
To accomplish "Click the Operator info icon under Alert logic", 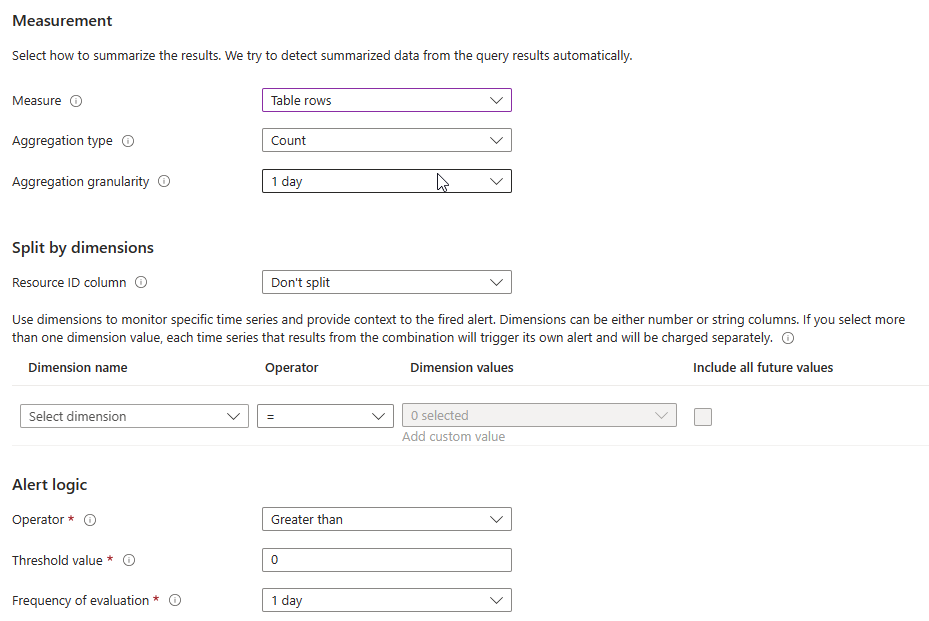I will (90, 519).
